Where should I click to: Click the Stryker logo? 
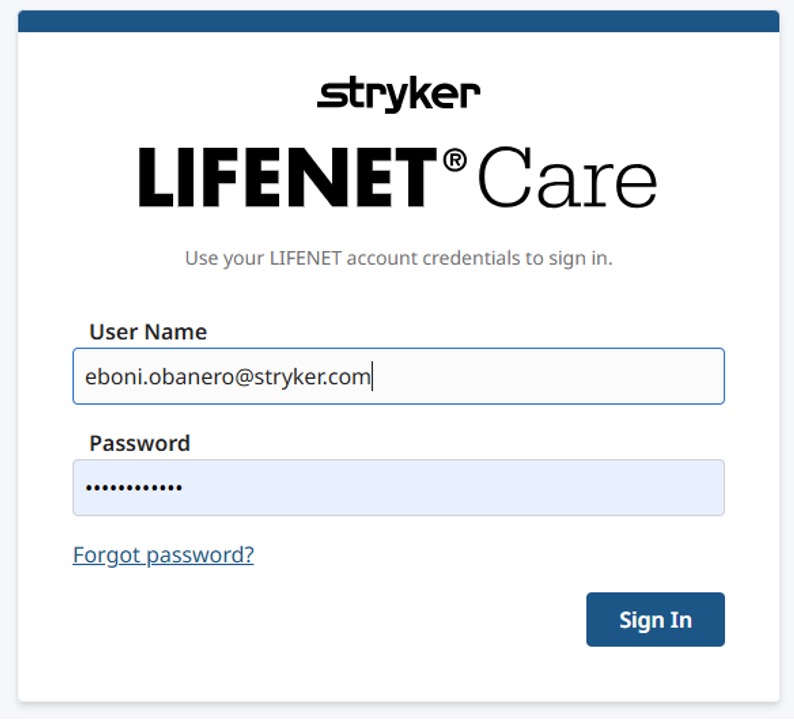coord(399,94)
